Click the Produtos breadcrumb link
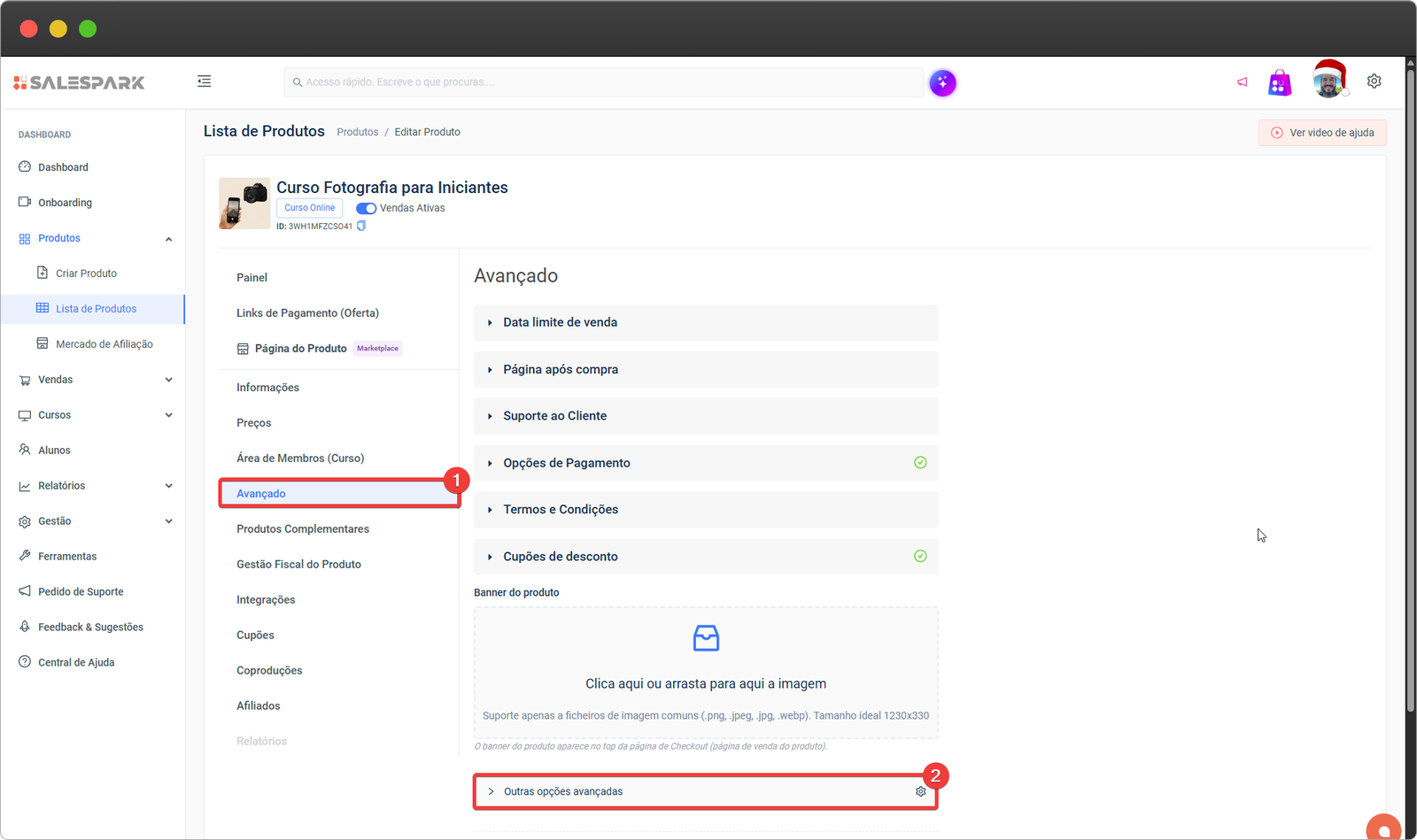1417x840 pixels. (357, 132)
